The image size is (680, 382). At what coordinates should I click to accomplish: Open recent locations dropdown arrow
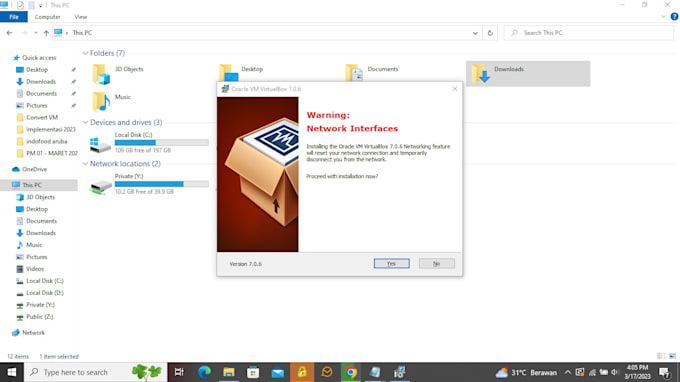(x=36, y=33)
